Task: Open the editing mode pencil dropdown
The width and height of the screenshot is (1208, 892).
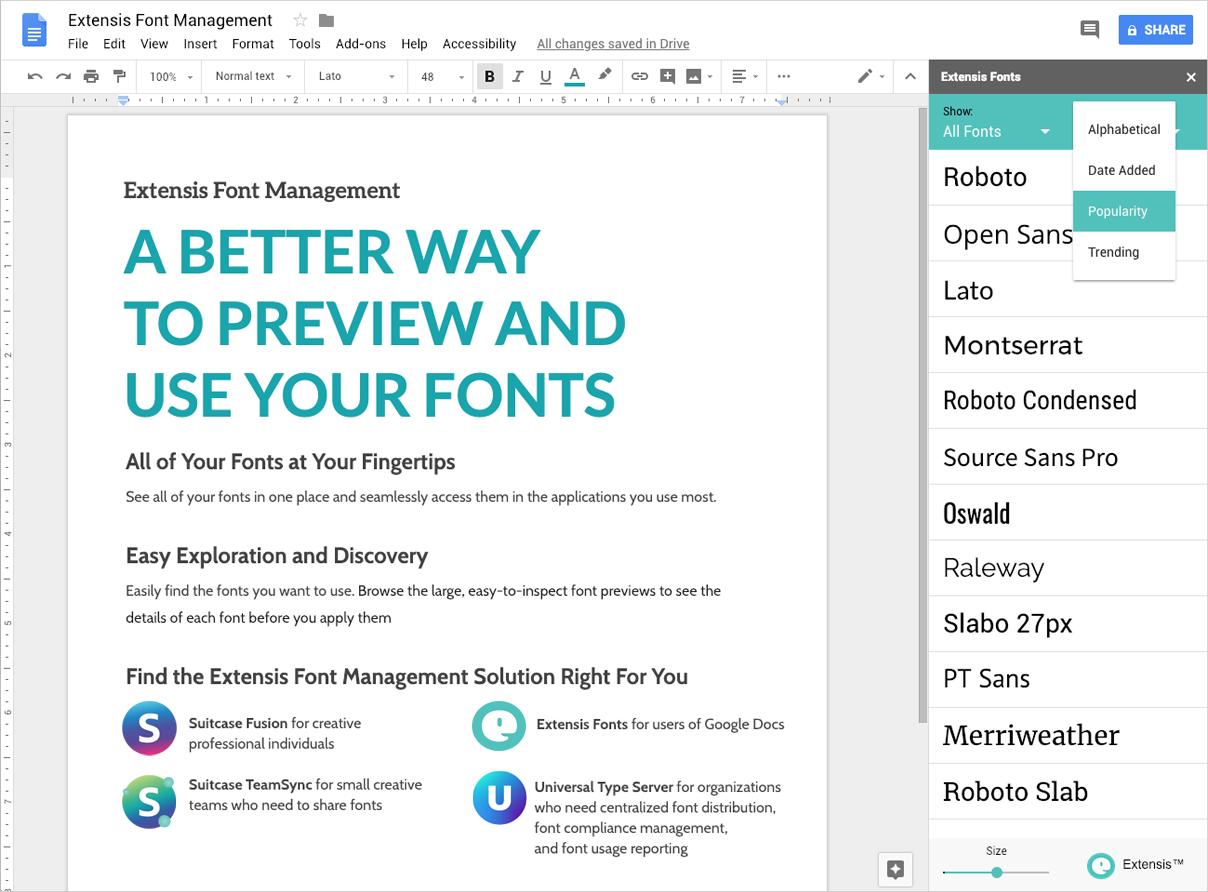Action: (871, 76)
